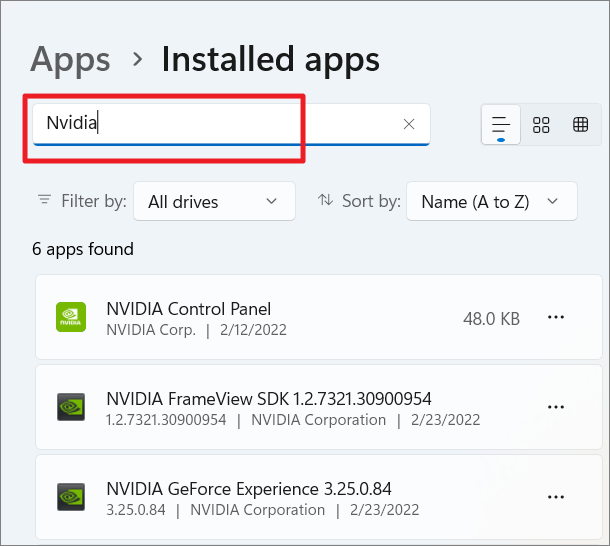Image resolution: width=610 pixels, height=546 pixels.
Task: Select NVIDIA FrameView SDK 1.2.7321.30900954 entry name
Action: coord(269,399)
